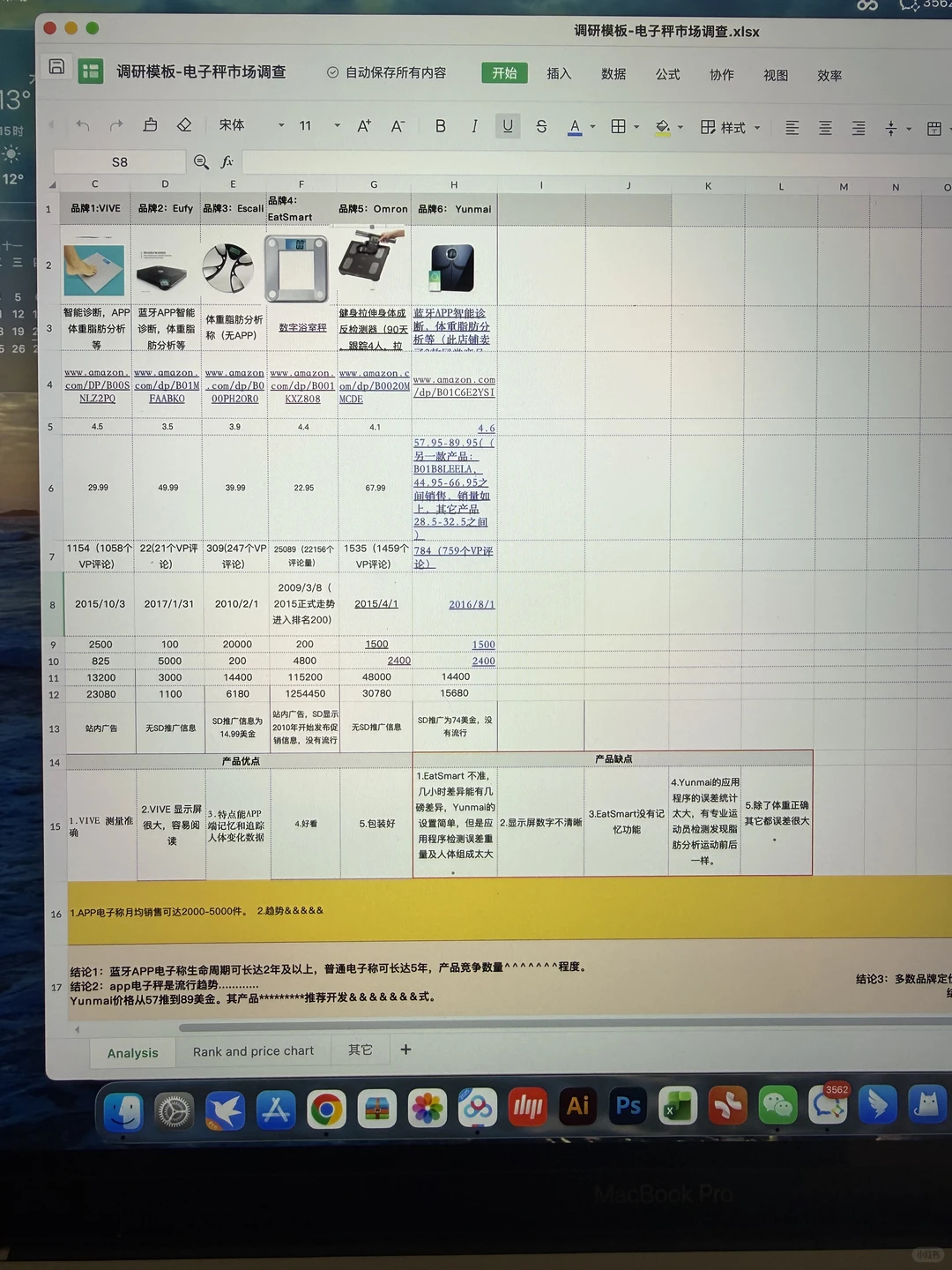Click the cell borders icon
Viewport: 952px width, 1270px height.
click(619, 127)
